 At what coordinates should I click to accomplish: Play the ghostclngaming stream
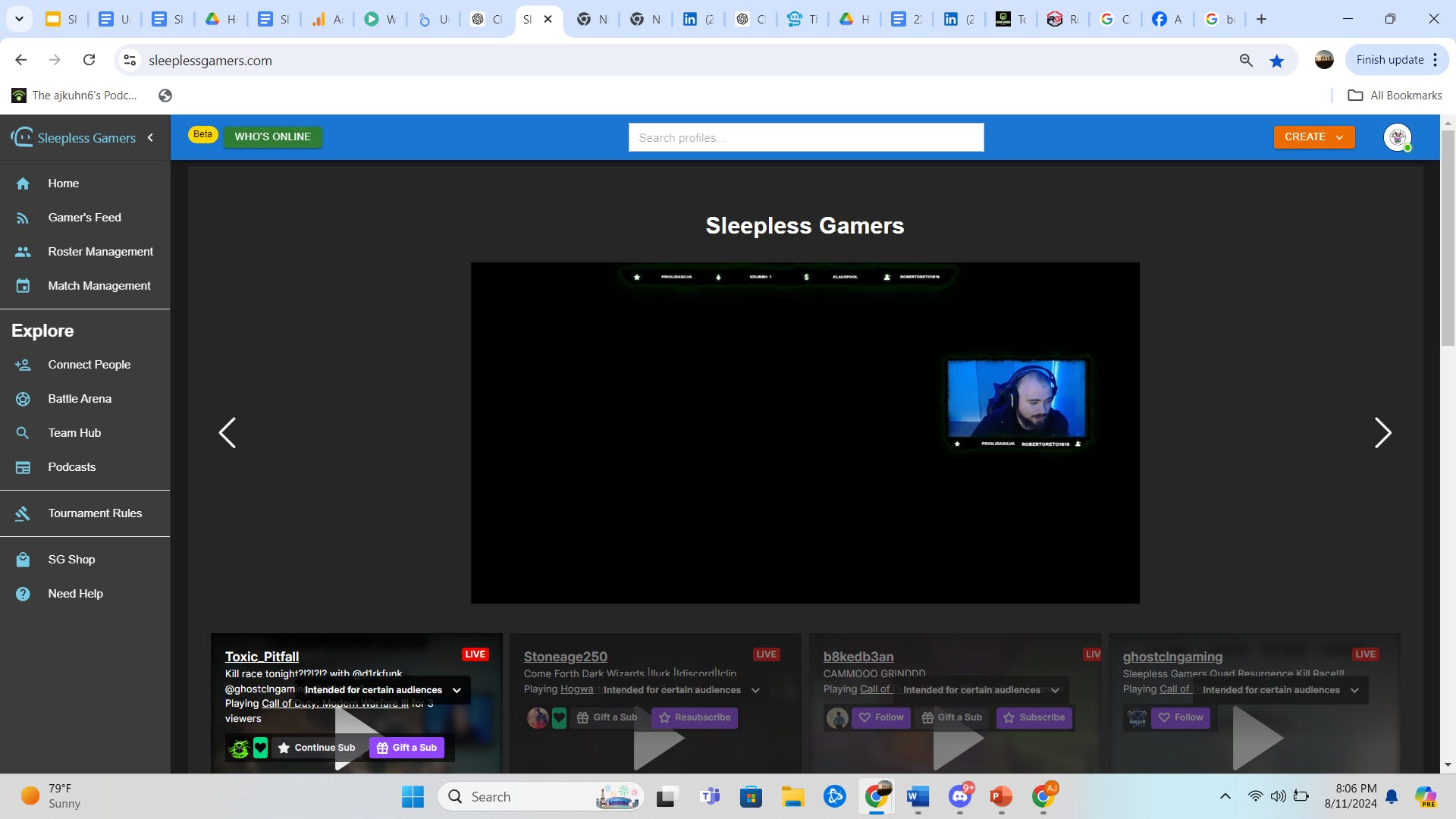point(1257,739)
